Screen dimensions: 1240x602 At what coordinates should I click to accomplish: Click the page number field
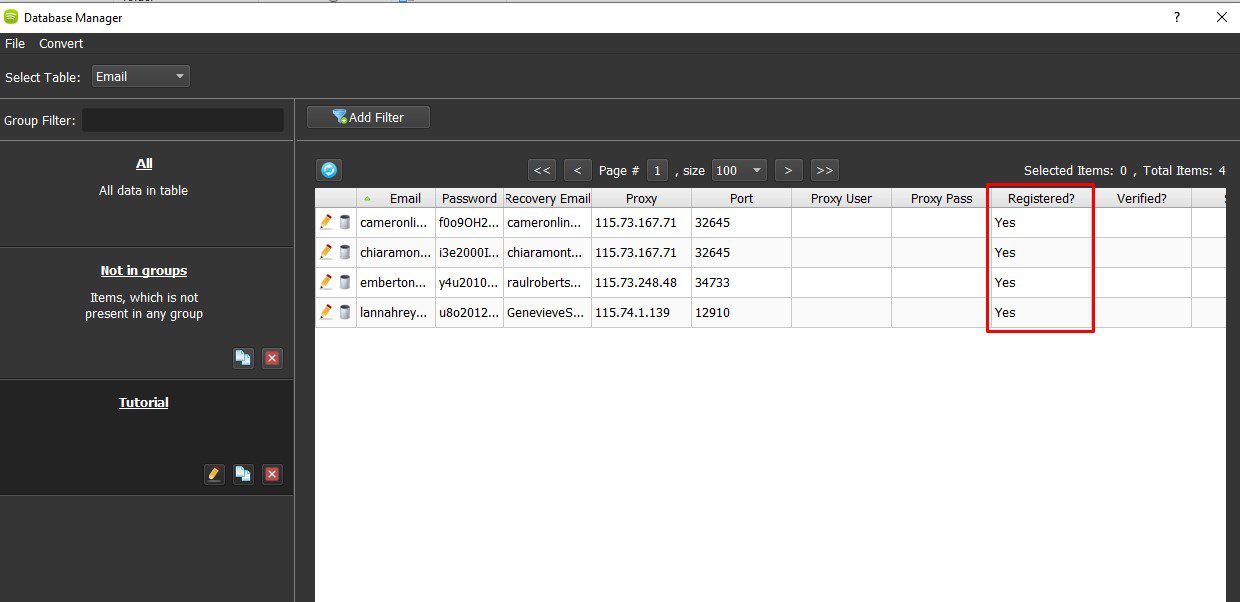coord(657,170)
